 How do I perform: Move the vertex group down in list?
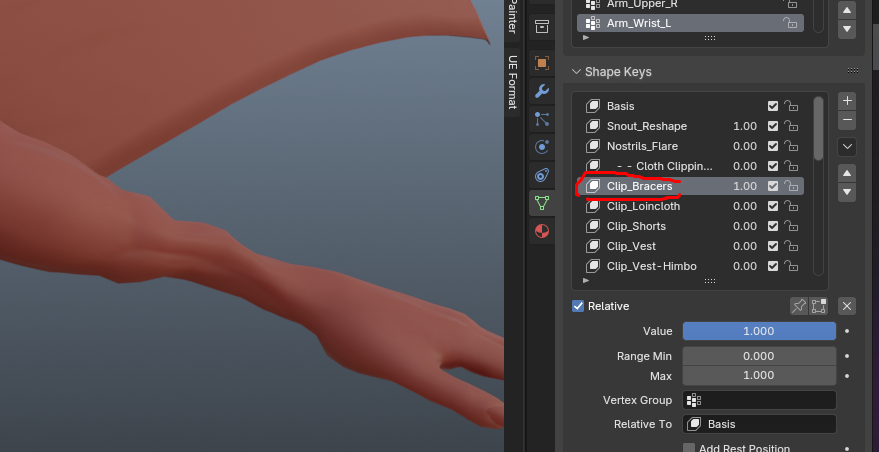pos(847,29)
